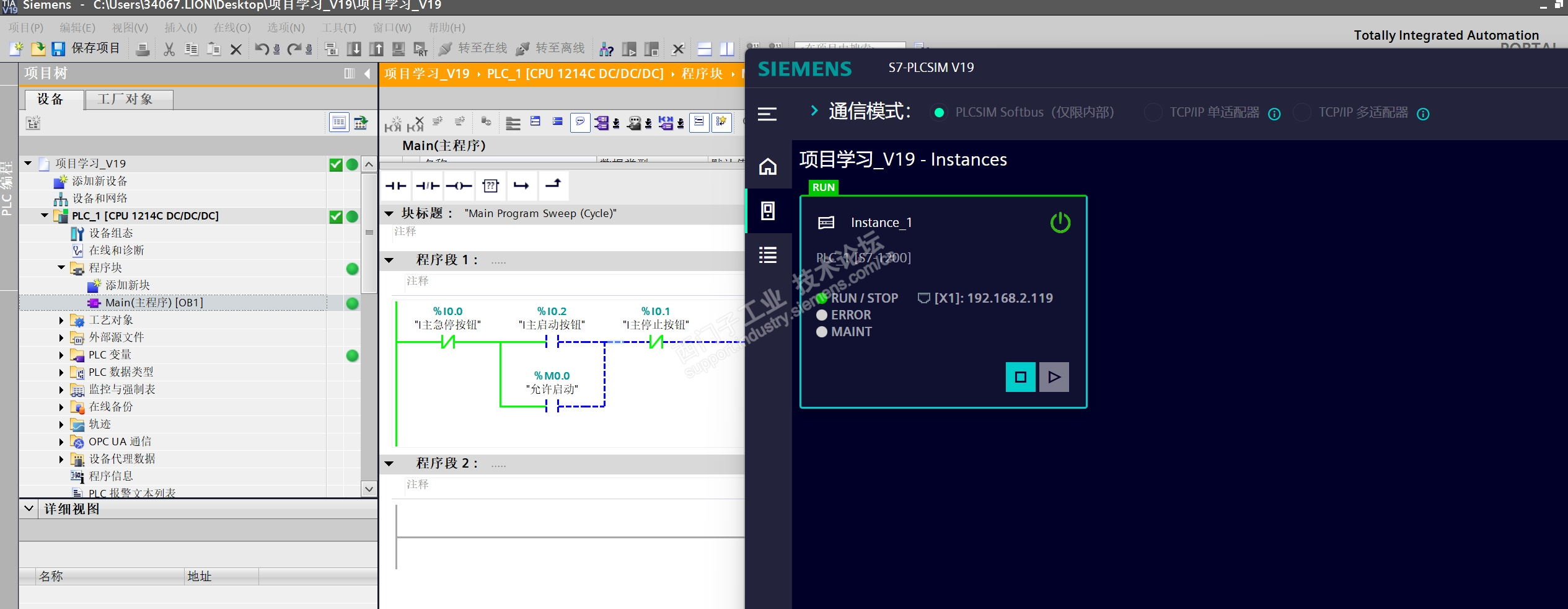This screenshot has height=609, width=1568.
Task: Click 转至在线 to go online
Action: click(x=473, y=48)
